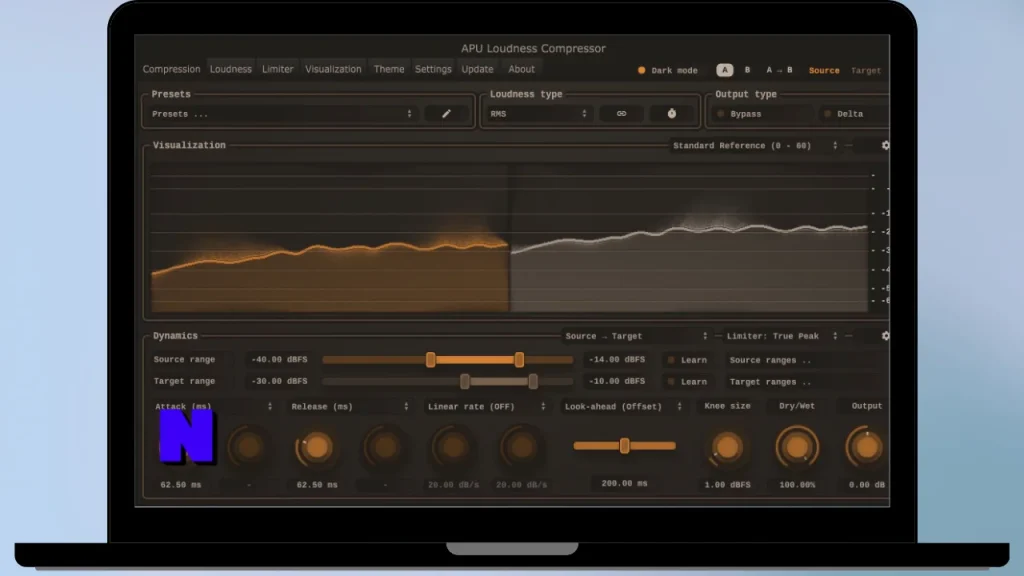Toggle Dark mode
Viewport: 1024px width, 576px height.
coord(667,71)
